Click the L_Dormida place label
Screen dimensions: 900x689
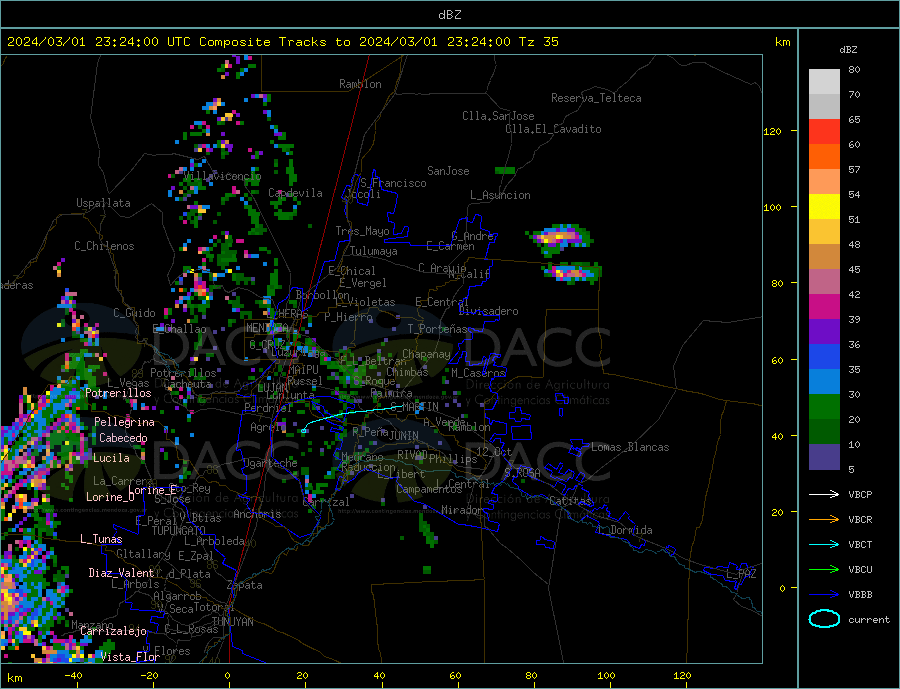pos(625,530)
